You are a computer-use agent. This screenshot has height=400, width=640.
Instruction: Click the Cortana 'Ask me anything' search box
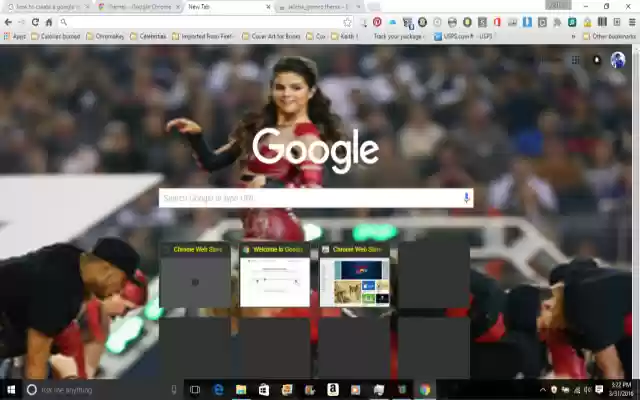(x=102, y=390)
